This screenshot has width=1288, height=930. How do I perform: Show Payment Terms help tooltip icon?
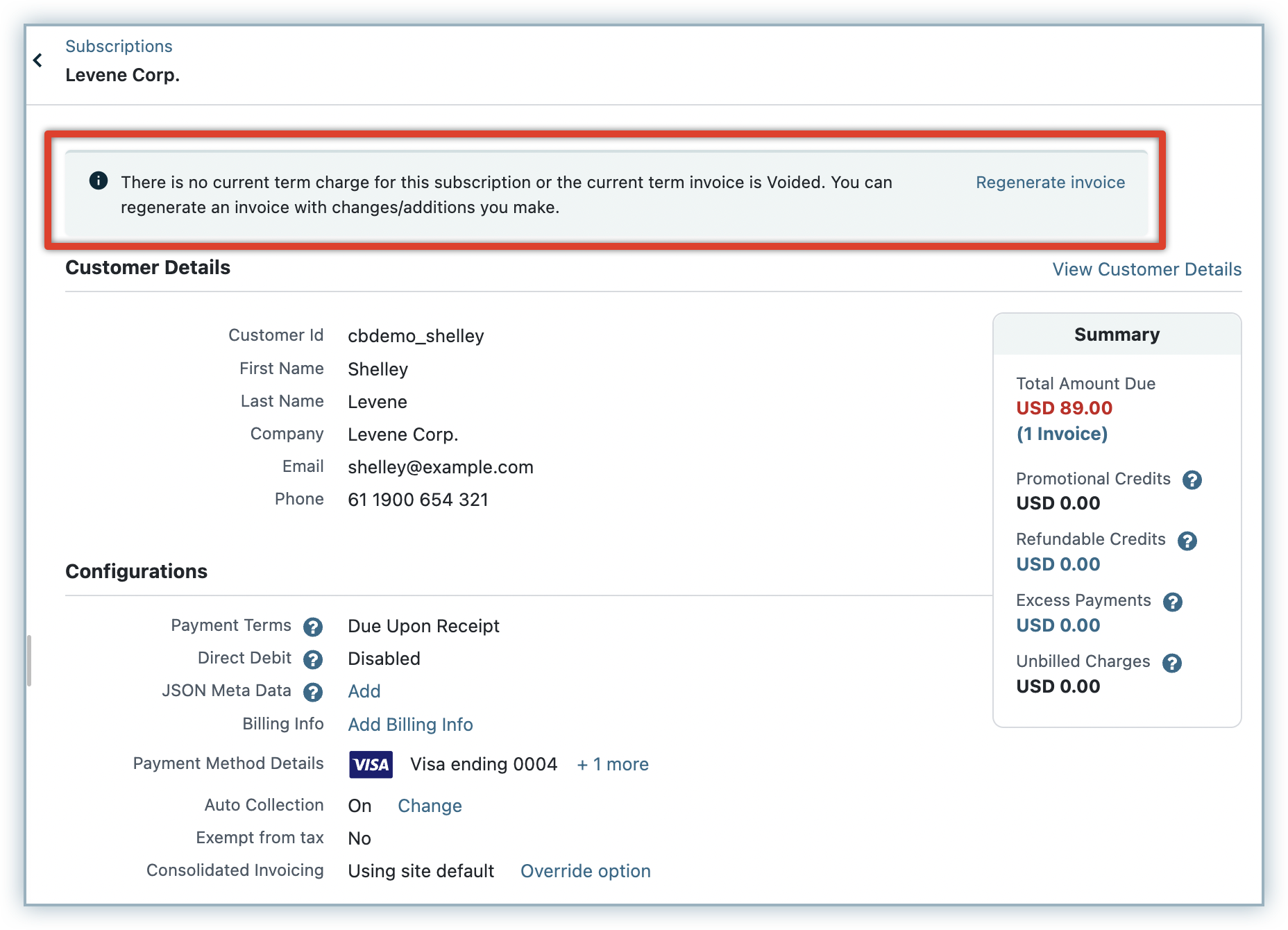pyautogui.click(x=313, y=627)
